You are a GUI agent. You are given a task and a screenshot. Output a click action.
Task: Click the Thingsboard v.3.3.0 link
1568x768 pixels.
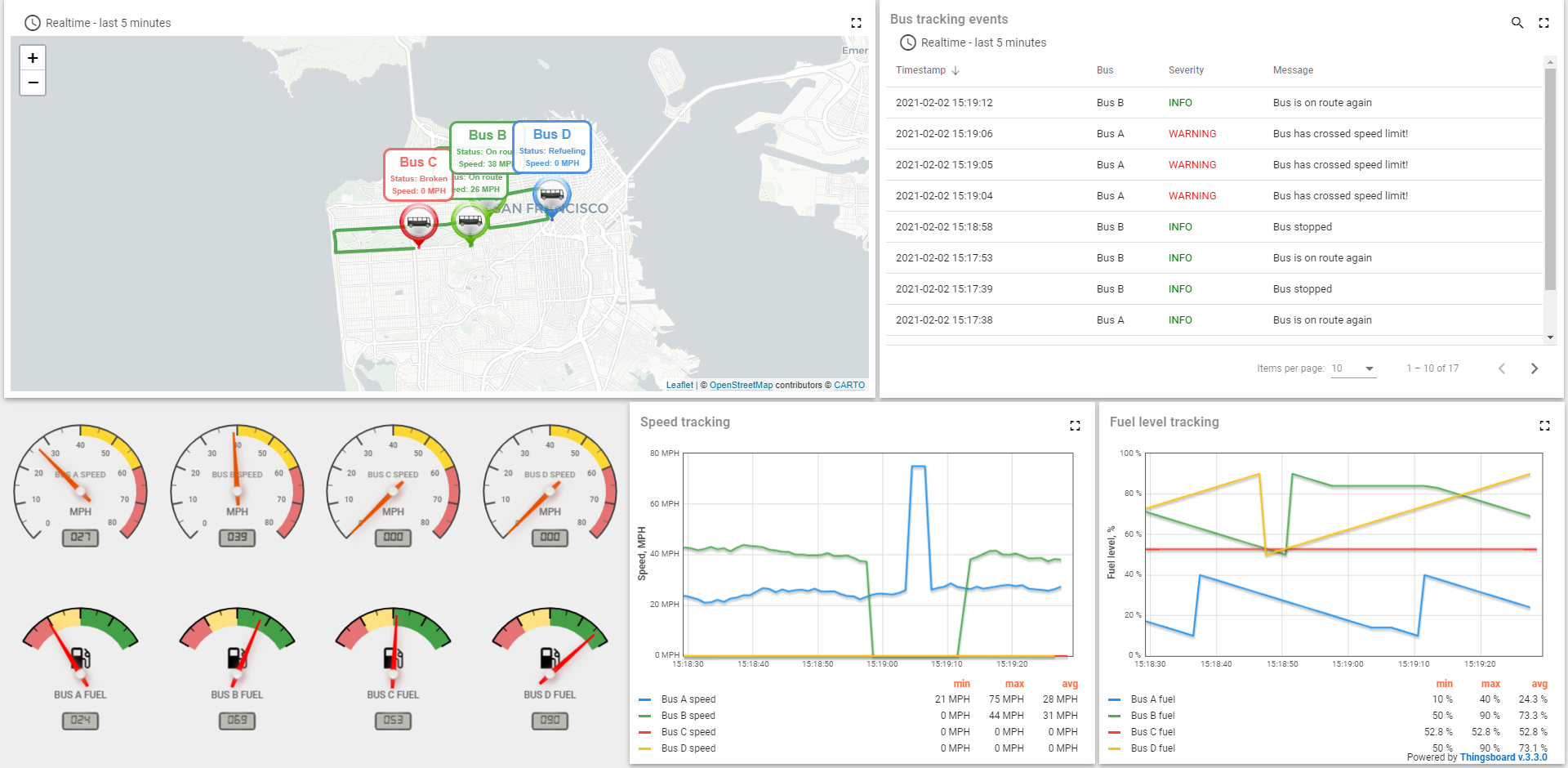(1501, 757)
